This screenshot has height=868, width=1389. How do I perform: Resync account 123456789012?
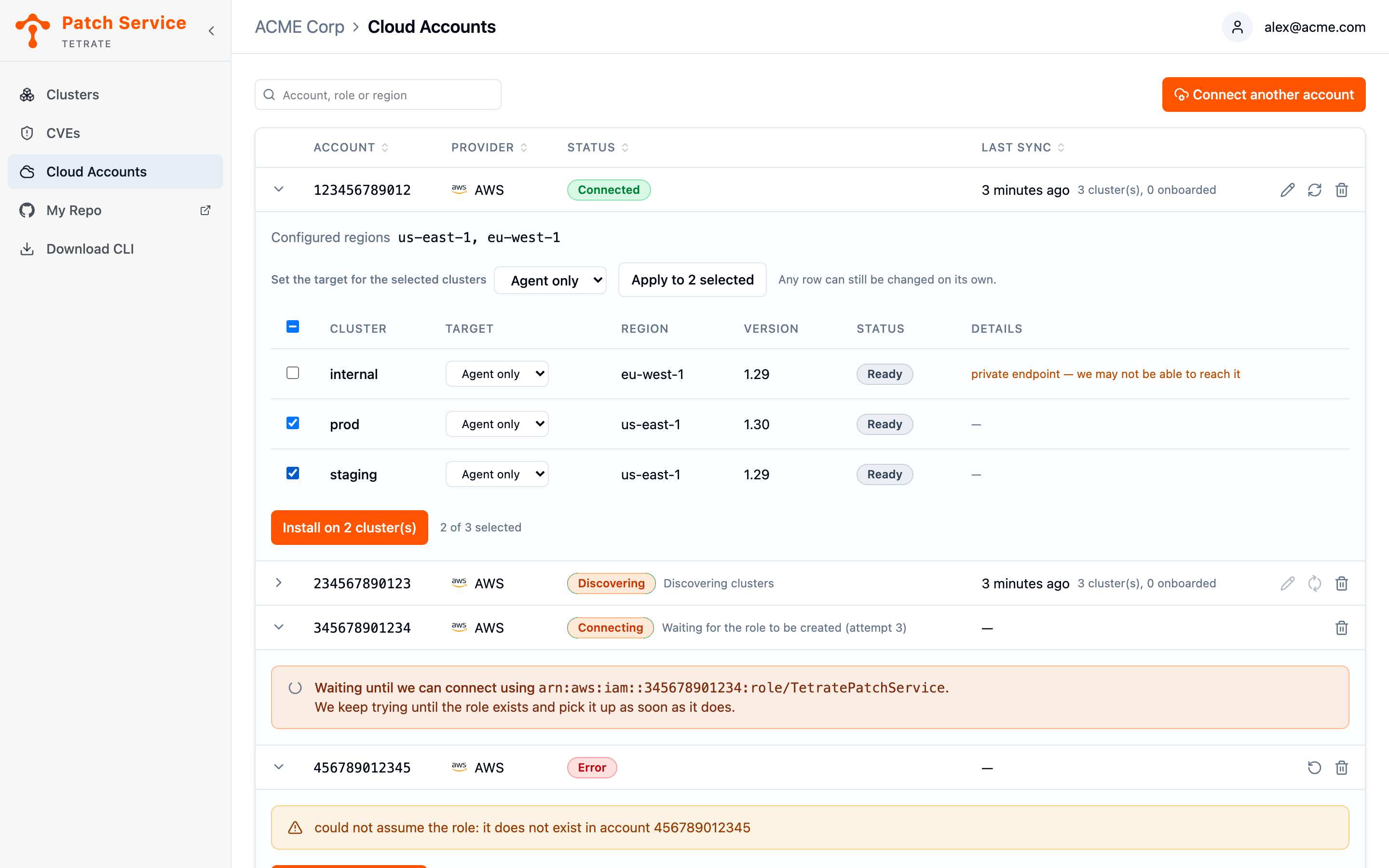[1314, 190]
